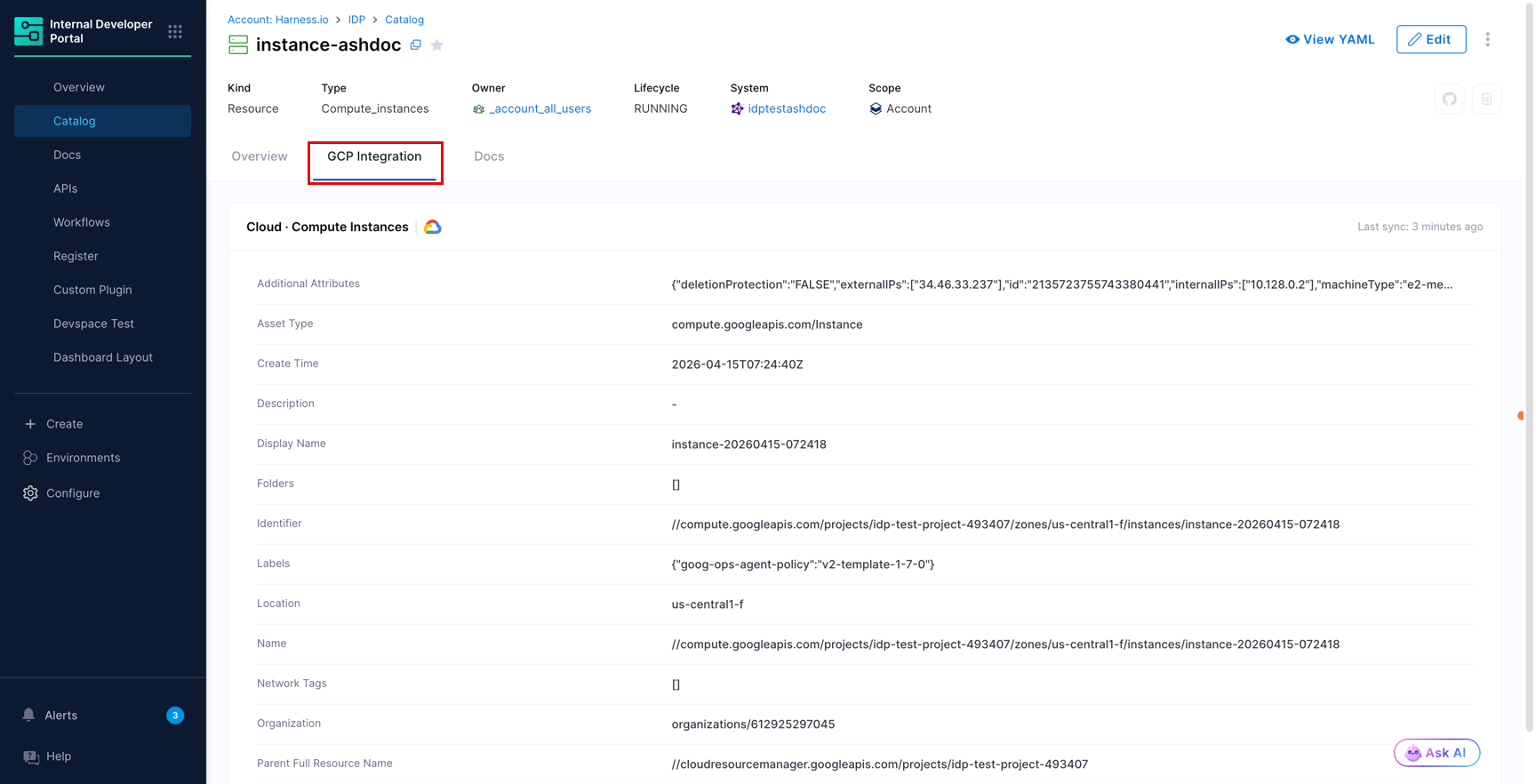The width and height of the screenshot is (1536, 784).
Task: Select Catalog in the sidebar
Action: (102, 121)
